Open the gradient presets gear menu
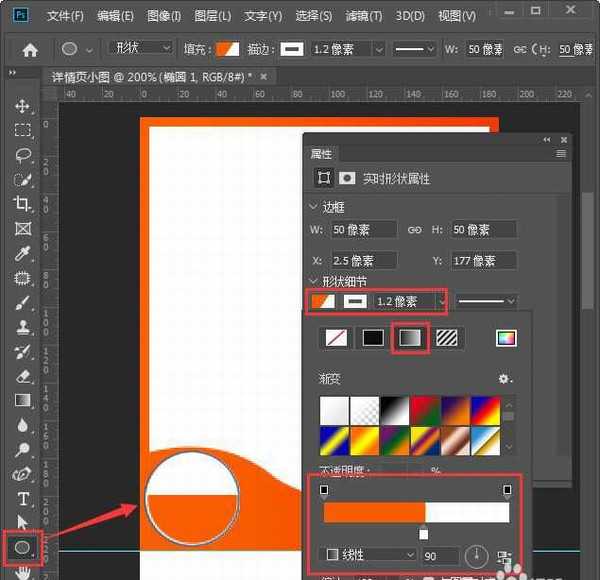The image size is (600, 580). (505, 379)
